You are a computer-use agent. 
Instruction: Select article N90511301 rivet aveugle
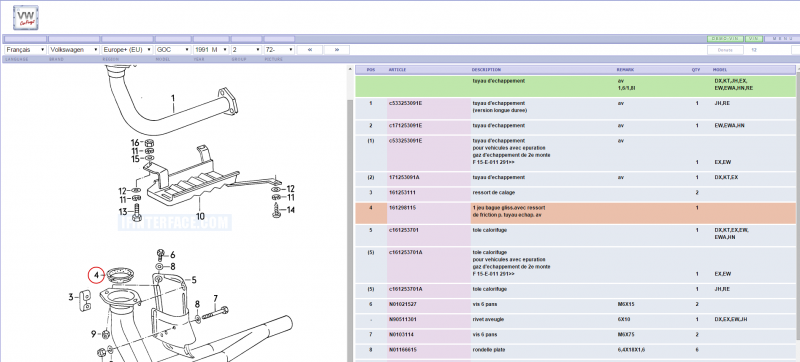[403, 320]
